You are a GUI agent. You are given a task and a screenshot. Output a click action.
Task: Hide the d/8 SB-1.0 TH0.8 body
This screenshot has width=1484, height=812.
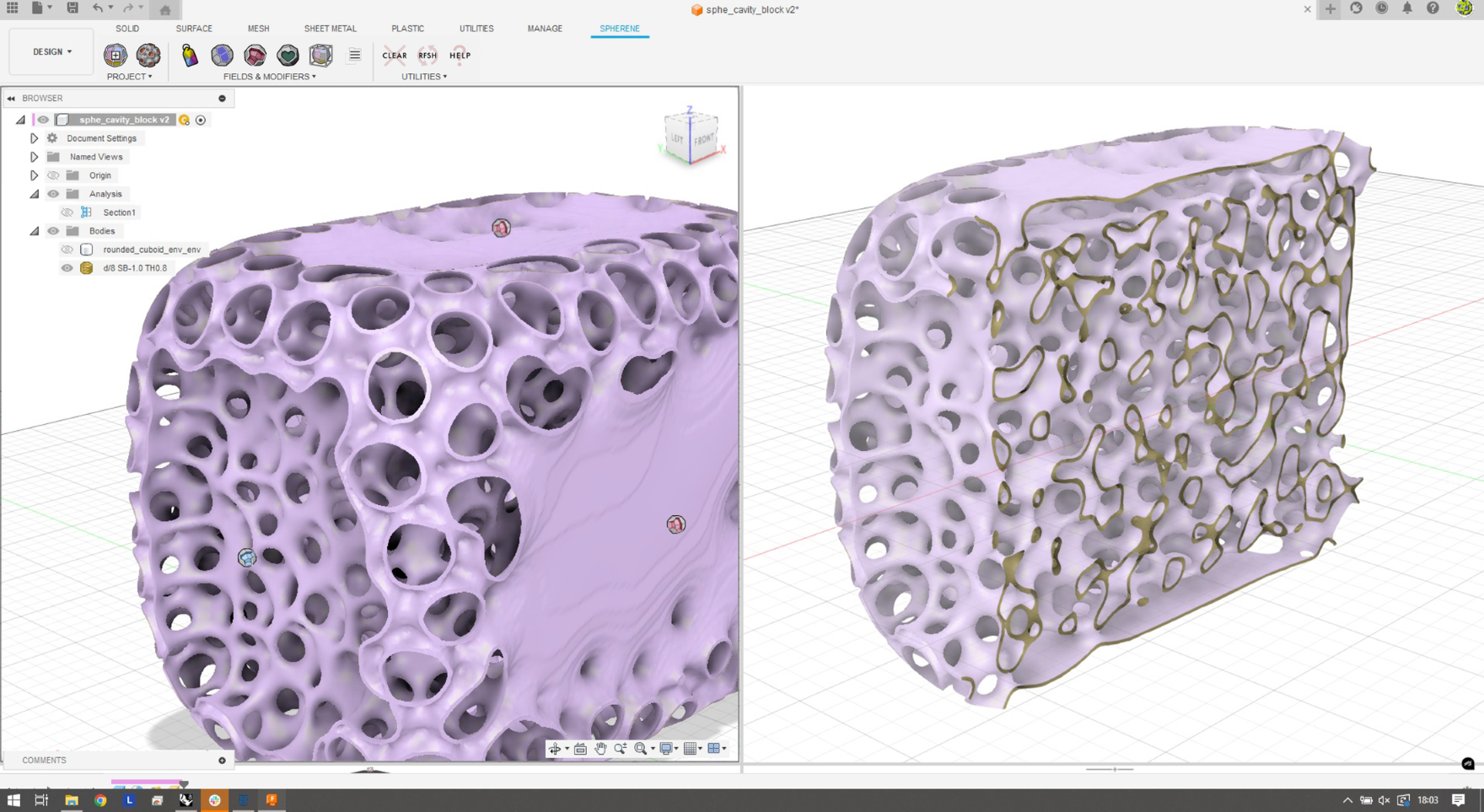(x=67, y=268)
